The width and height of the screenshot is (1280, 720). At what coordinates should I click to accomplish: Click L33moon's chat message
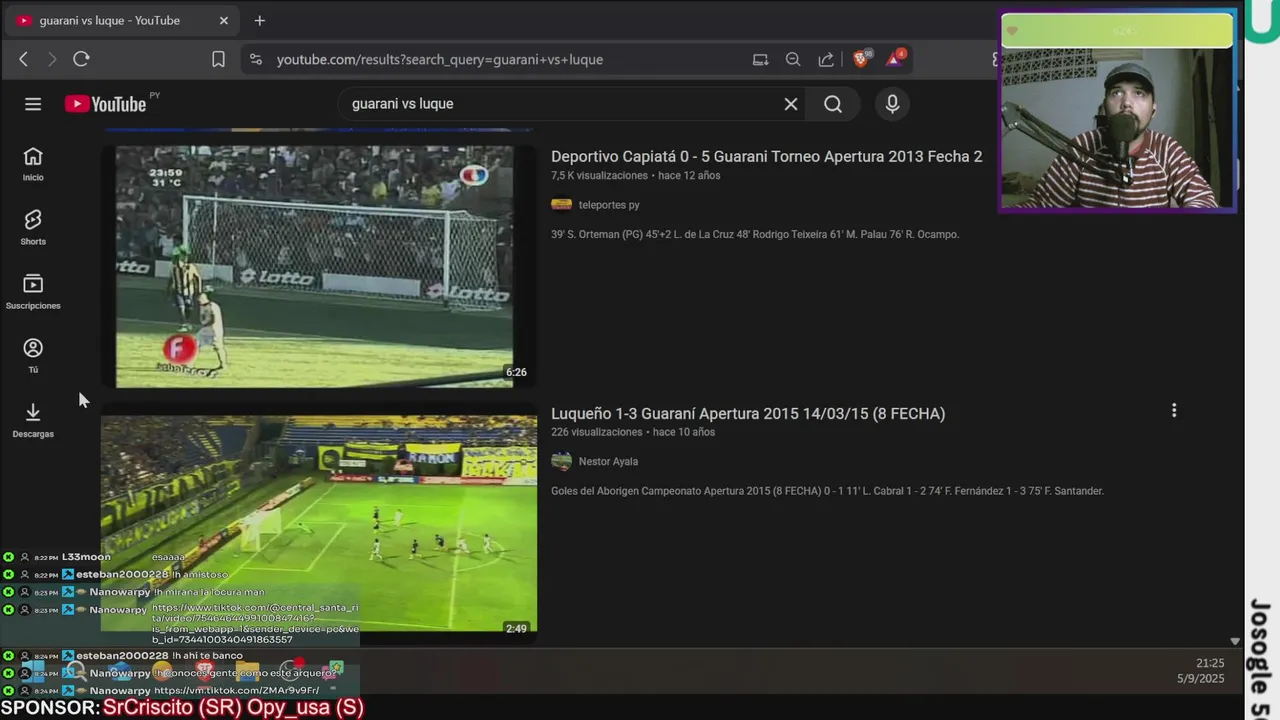pyautogui.click(x=169, y=557)
